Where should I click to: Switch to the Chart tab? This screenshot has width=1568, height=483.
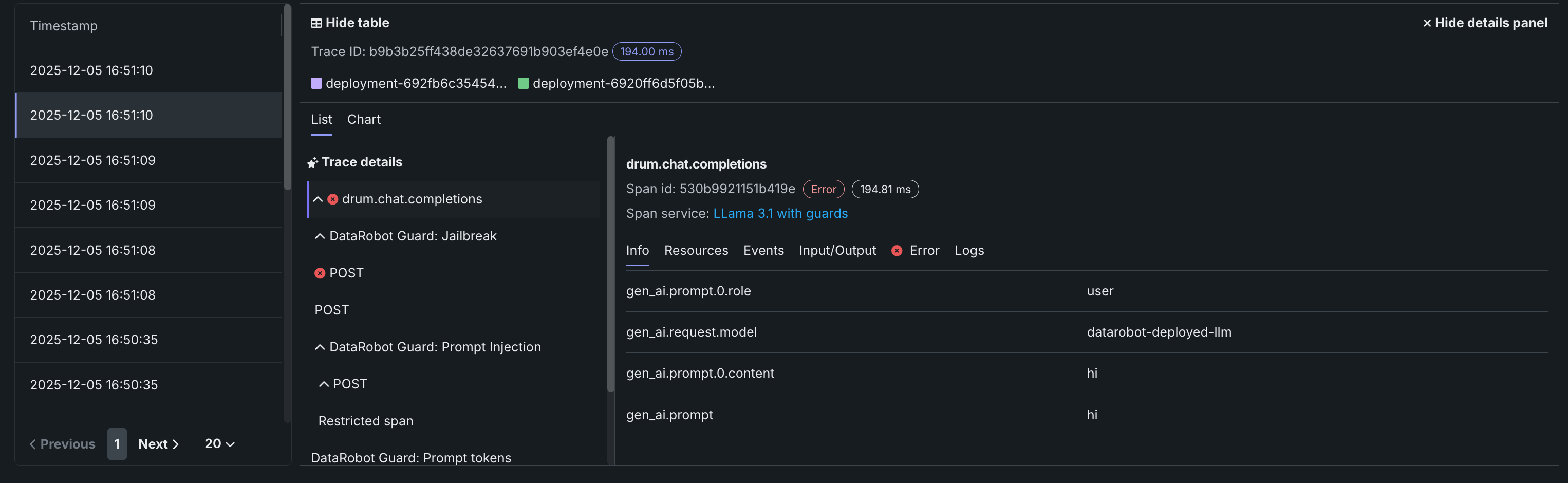[x=363, y=119]
